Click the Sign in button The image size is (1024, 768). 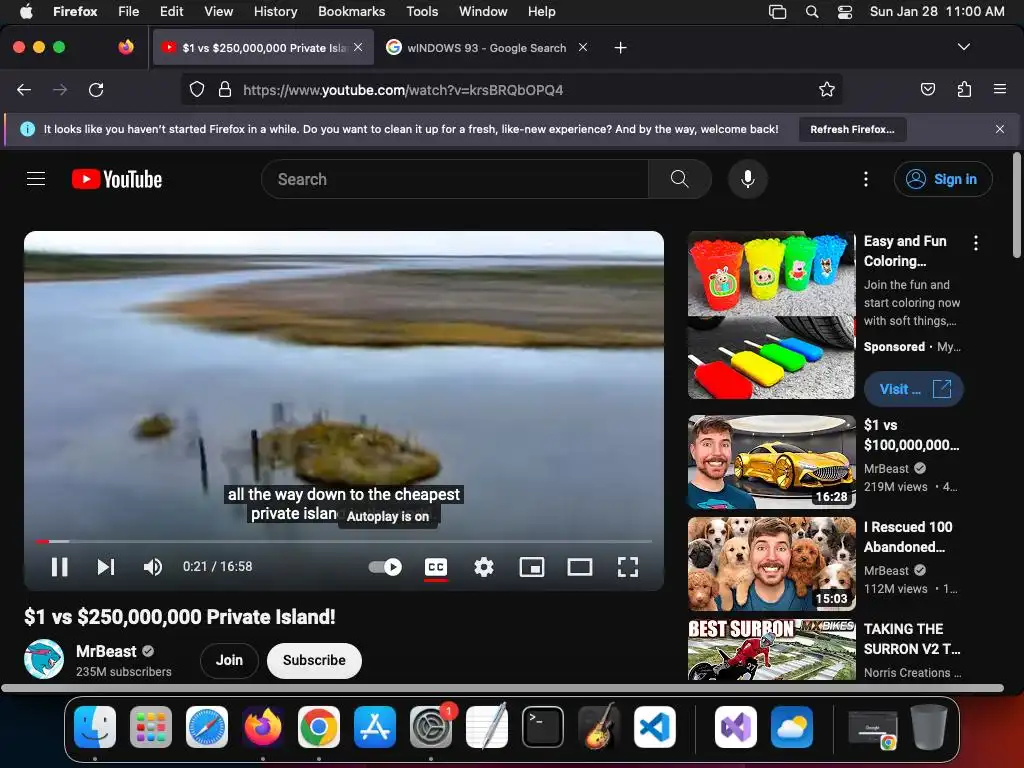pos(943,179)
